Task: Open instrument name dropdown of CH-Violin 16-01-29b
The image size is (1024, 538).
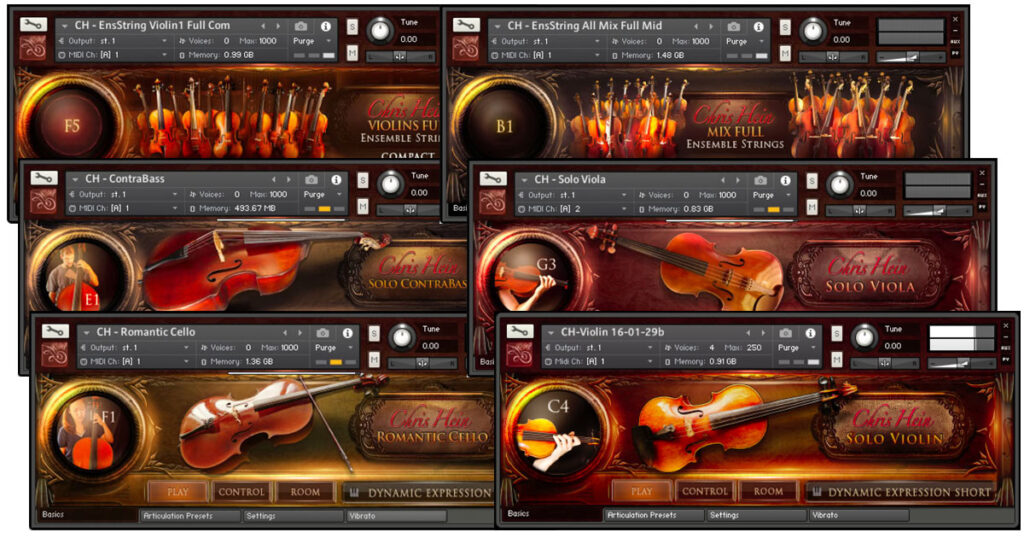Action: tap(550, 332)
